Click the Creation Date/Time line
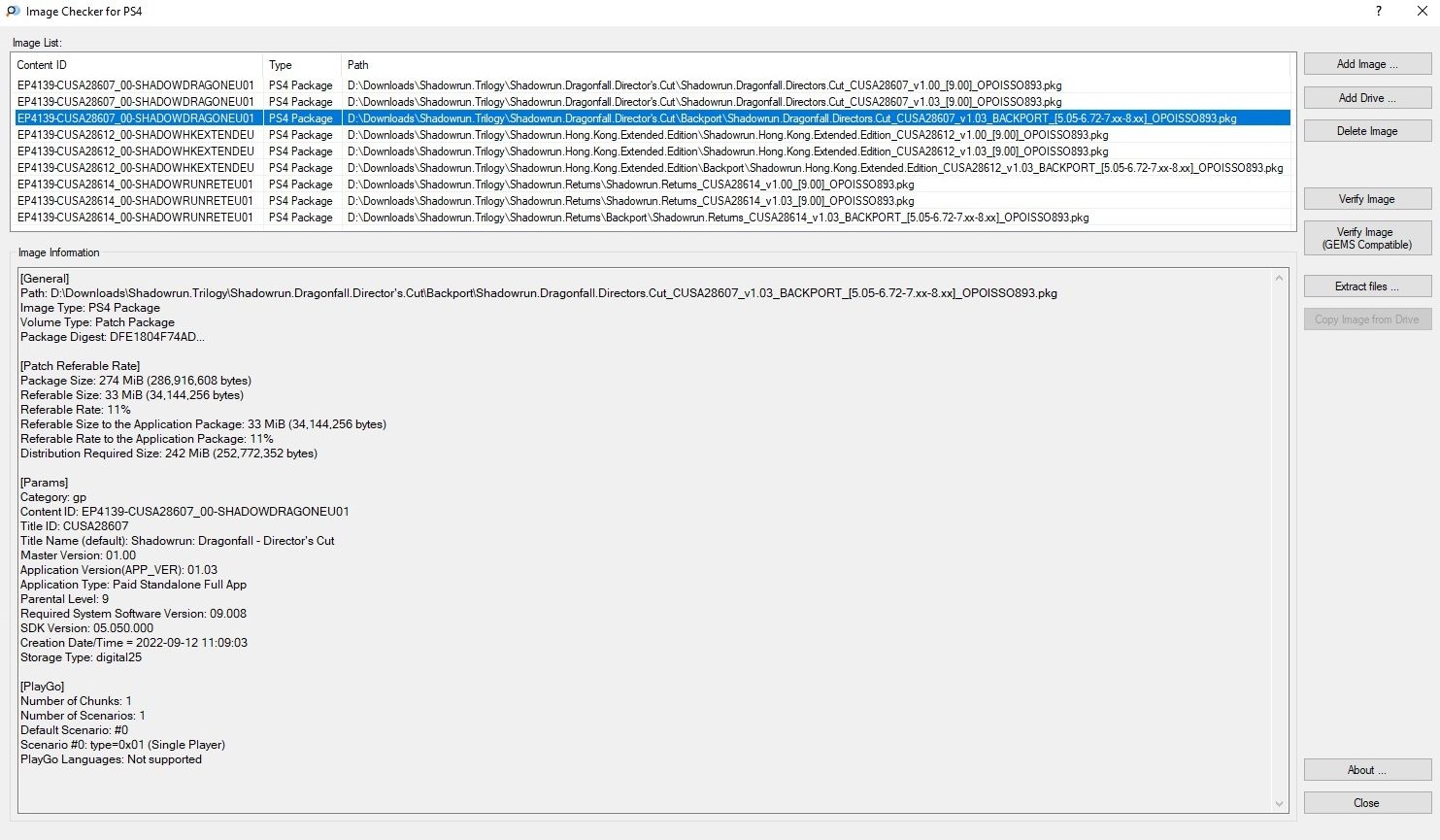The width and height of the screenshot is (1440, 840). tap(134, 643)
